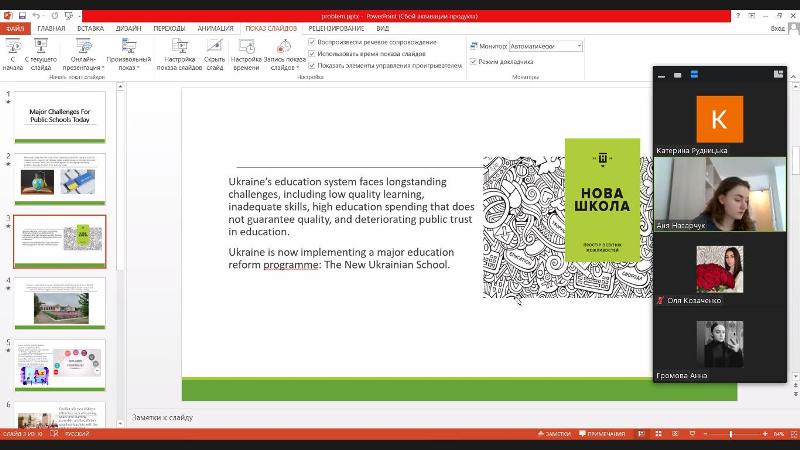800x450 pixels.
Task: Click 'Вход' sign-in link
Action: click(778, 29)
